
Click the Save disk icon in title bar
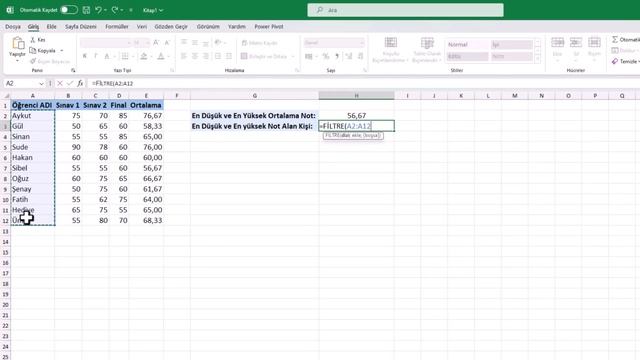pos(87,10)
